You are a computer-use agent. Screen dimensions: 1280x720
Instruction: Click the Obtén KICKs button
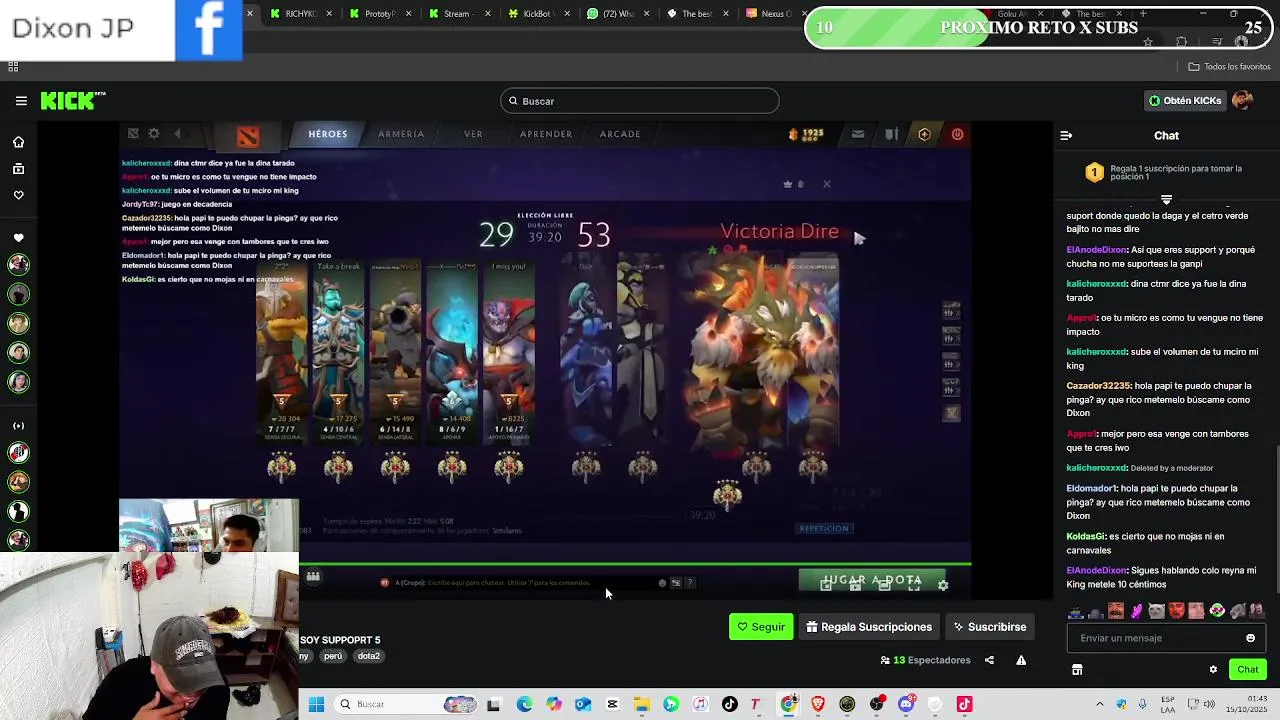coord(1185,101)
